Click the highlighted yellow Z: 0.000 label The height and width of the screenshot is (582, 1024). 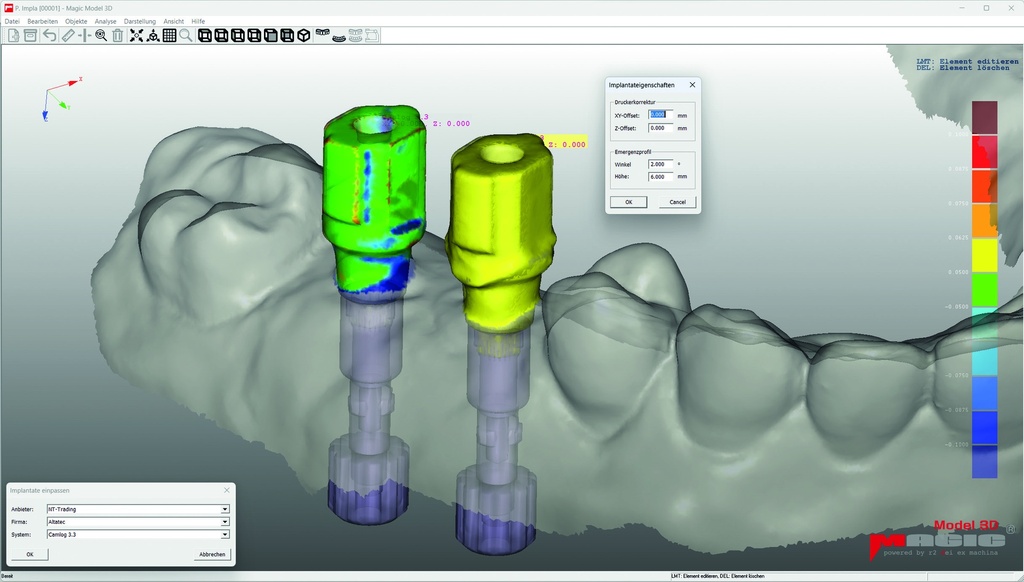(568, 144)
